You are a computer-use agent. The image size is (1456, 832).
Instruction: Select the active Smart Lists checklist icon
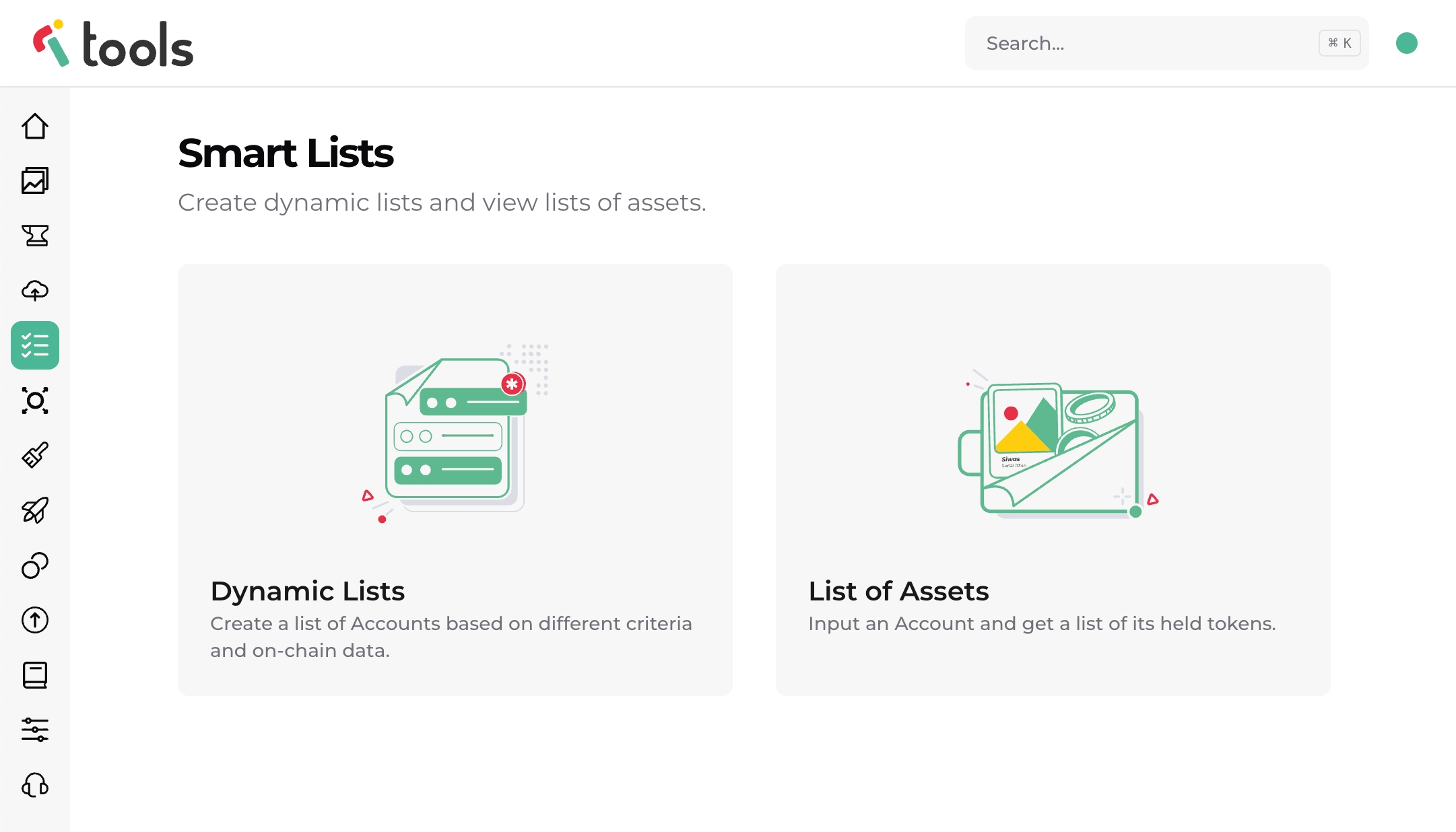[35, 345]
